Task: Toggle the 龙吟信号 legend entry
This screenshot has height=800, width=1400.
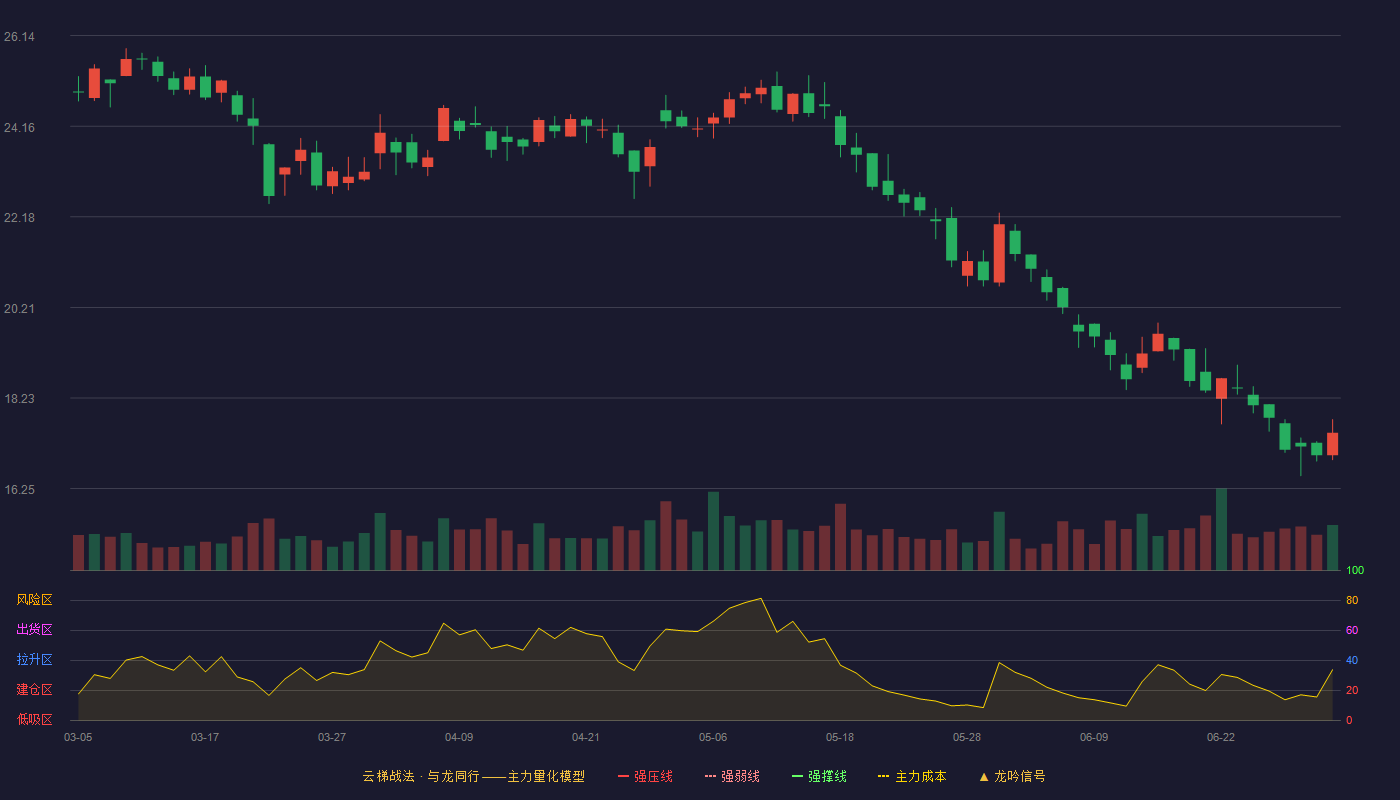Action: tap(1012, 776)
